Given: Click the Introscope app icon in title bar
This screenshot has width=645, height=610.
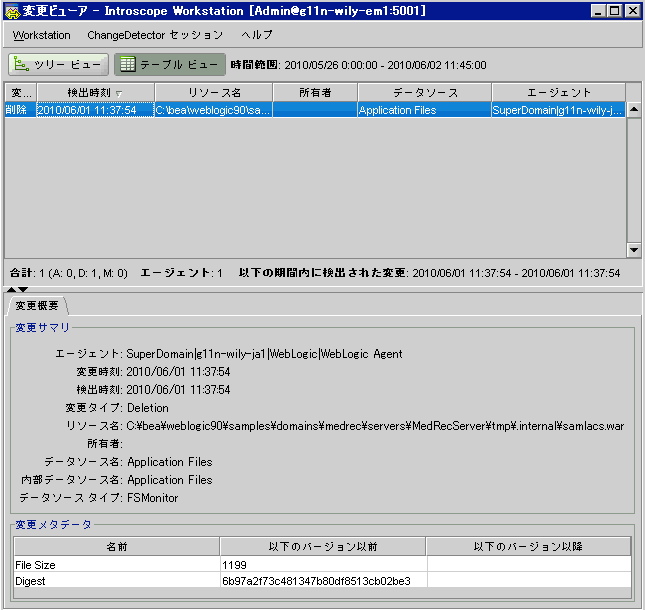Looking at the screenshot, I should [x=12, y=11].
